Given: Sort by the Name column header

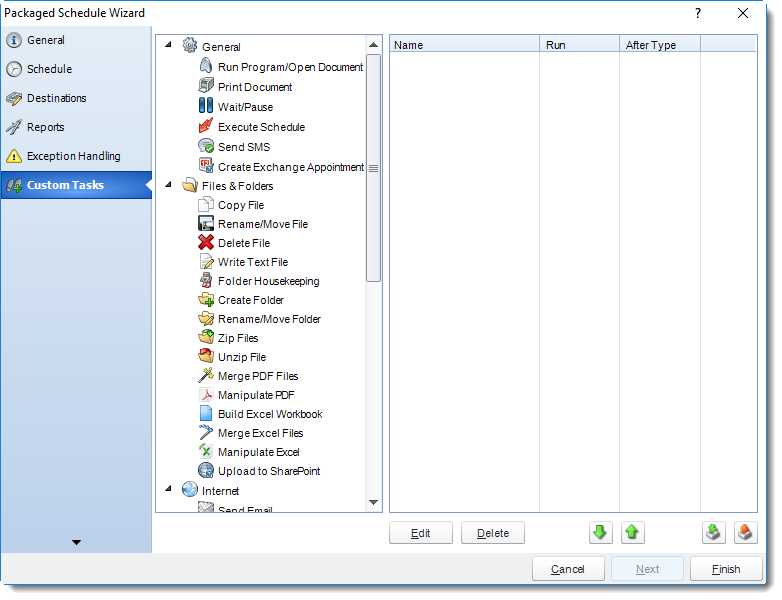Looking at the screenshot, I should click(x=464, y=44).
